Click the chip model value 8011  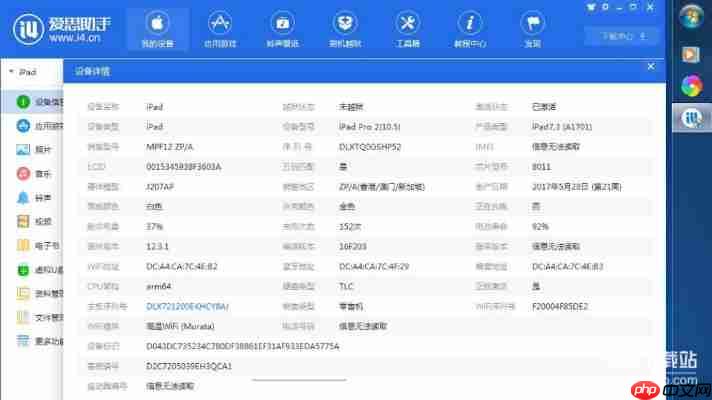point(541,167)
